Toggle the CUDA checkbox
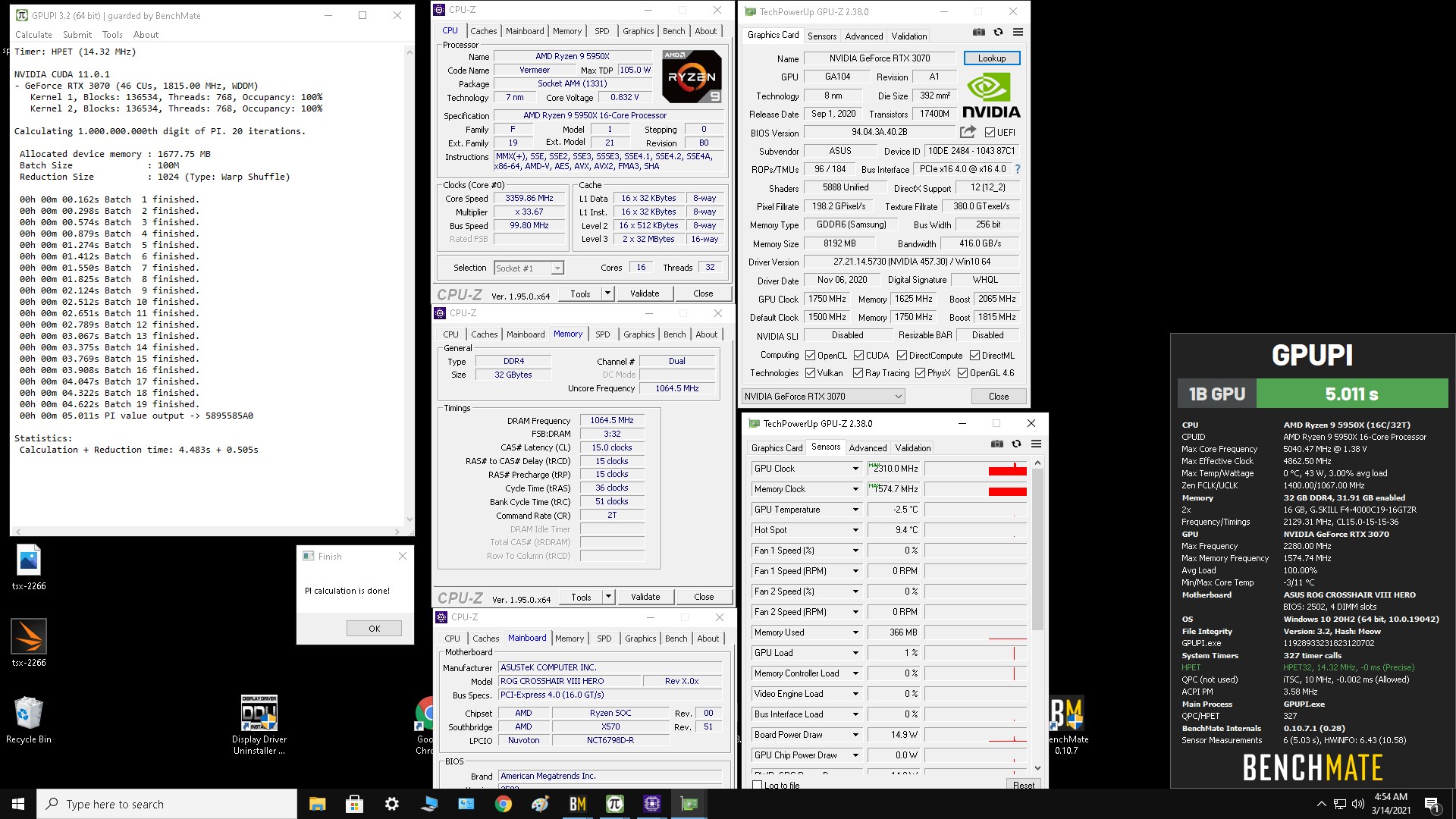Screen dimensions: 1456x819 tap(858, 355)
